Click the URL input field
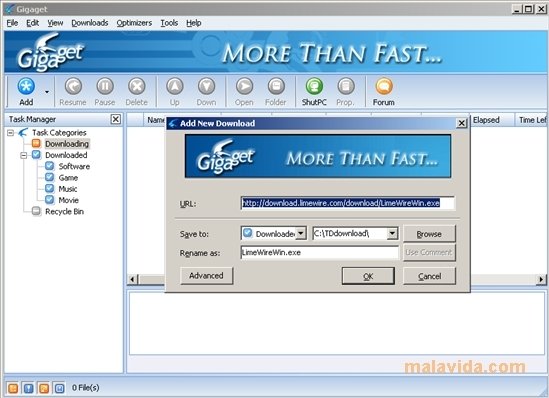 (x=348, y=203)
